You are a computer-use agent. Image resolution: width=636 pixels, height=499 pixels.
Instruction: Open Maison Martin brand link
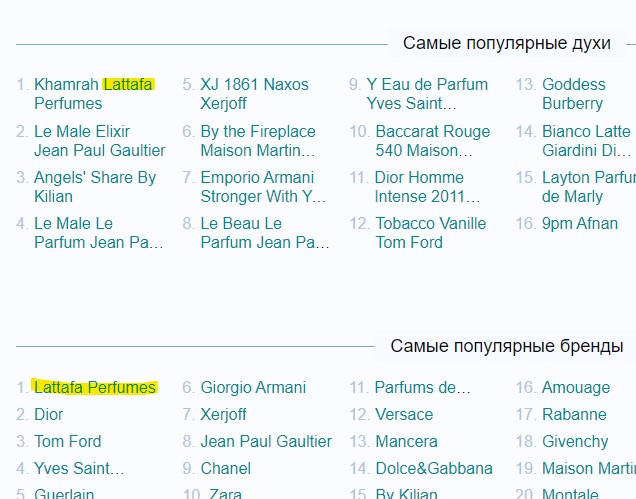[589, 469]
